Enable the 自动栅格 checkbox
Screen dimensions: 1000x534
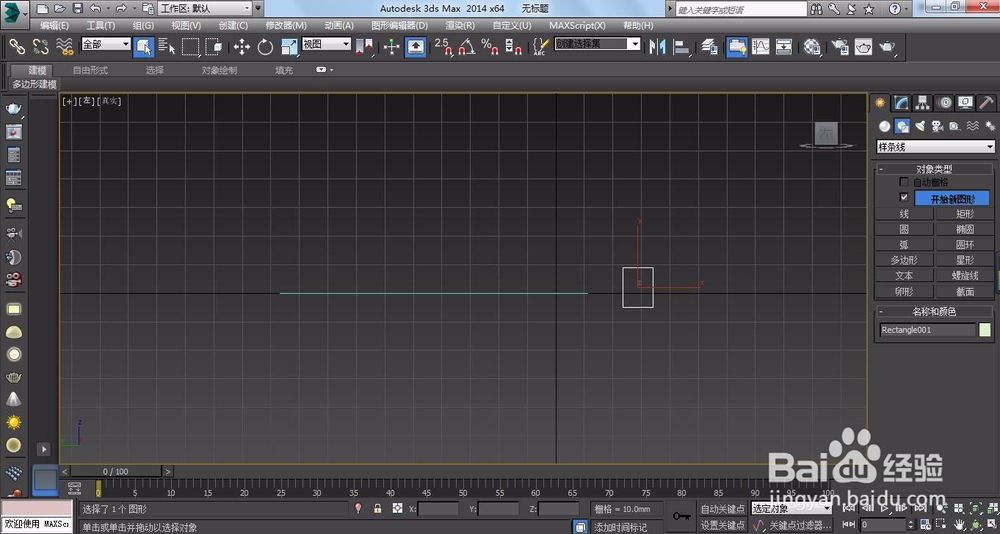[904, 182]
